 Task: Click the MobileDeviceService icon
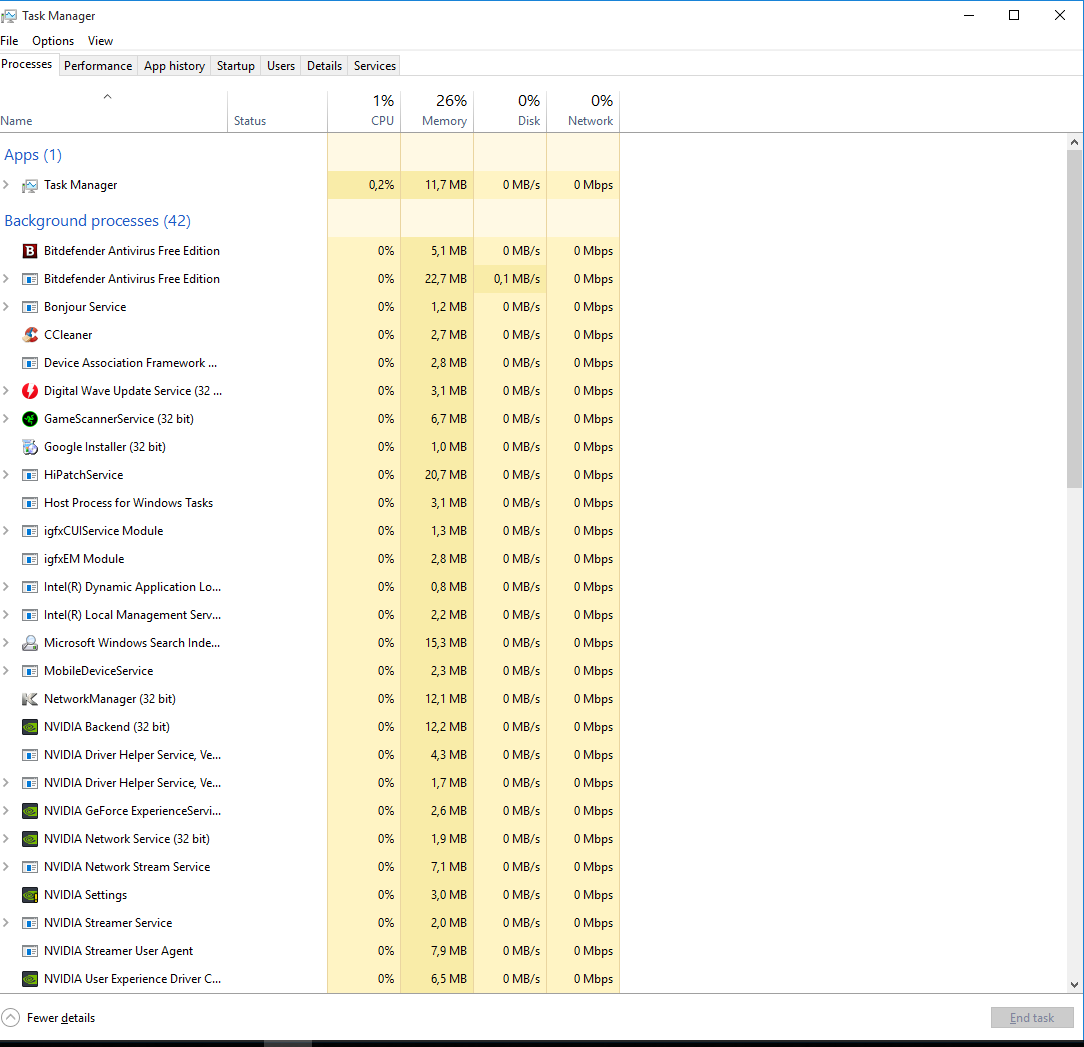coord(30,671)
